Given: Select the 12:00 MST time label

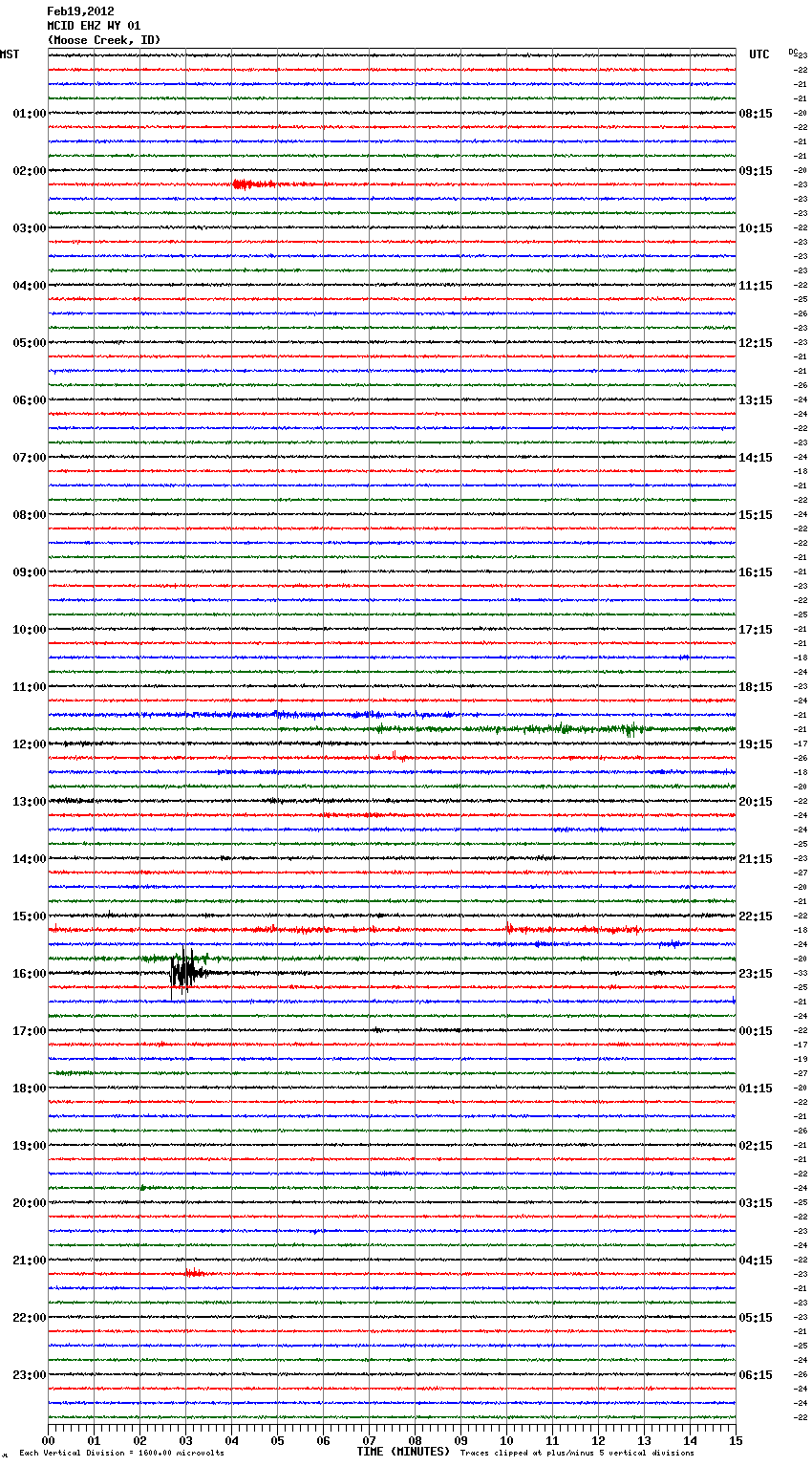Looking at the screenshot, I should click(x=30, y=744).
